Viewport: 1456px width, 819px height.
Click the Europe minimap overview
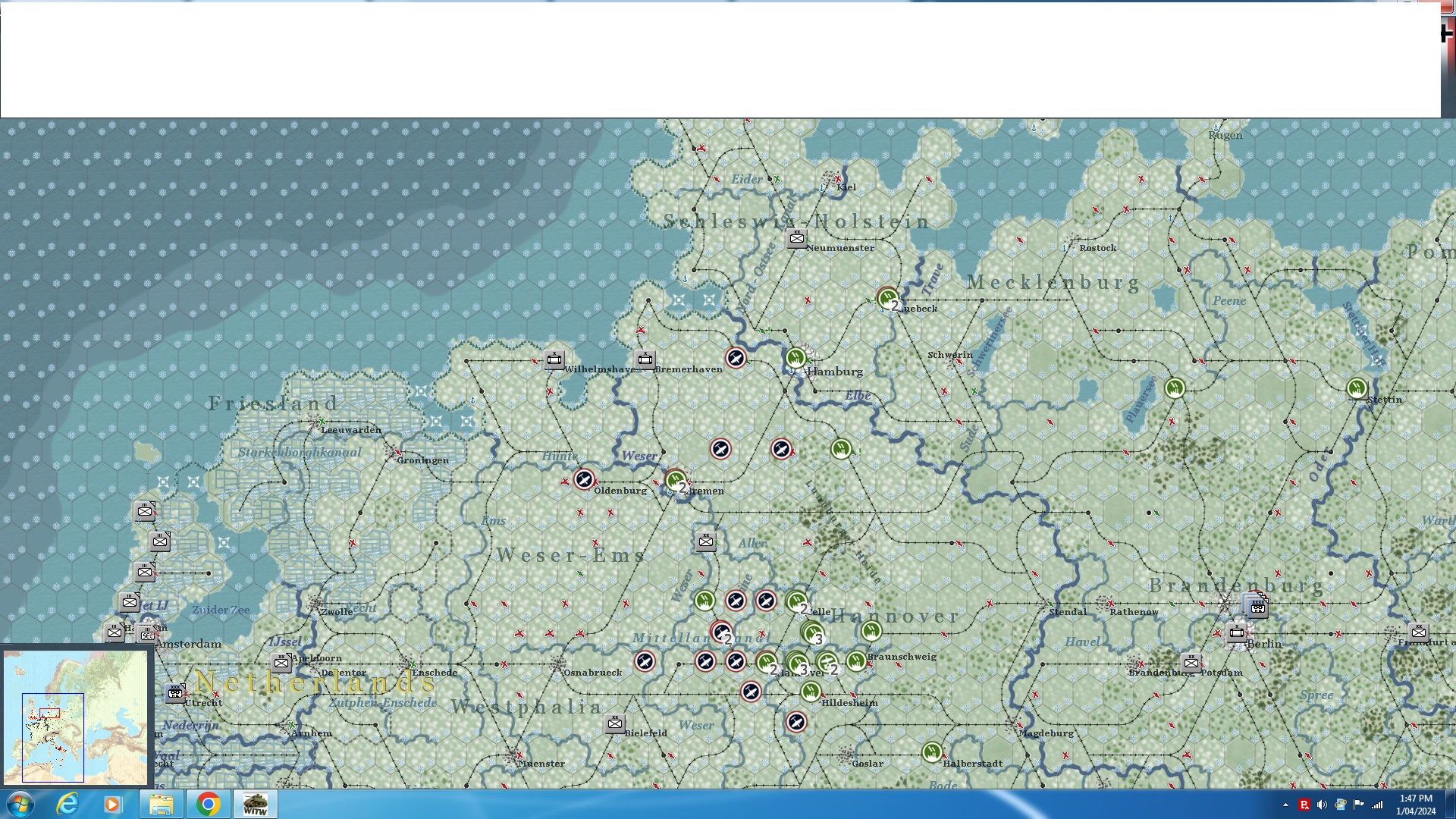coord(76,717)
